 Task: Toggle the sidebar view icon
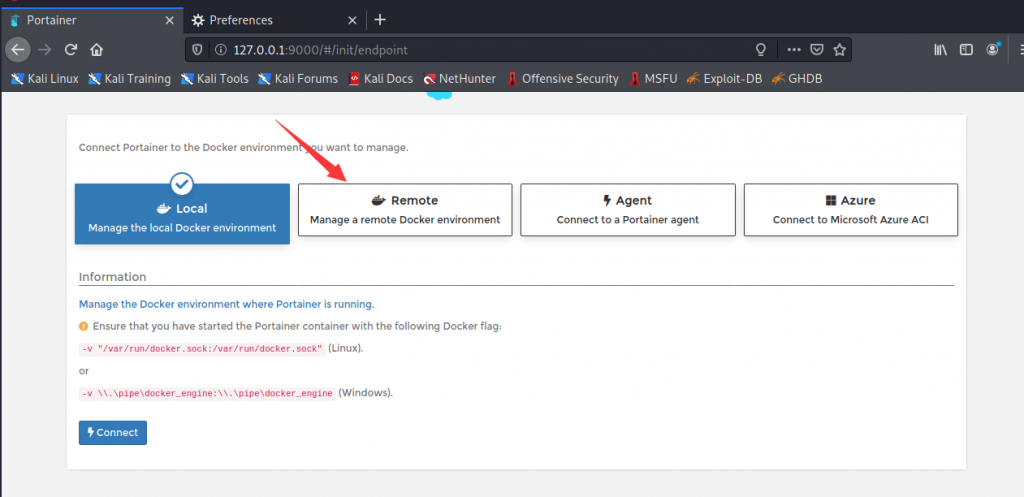[x=966, y=49]
